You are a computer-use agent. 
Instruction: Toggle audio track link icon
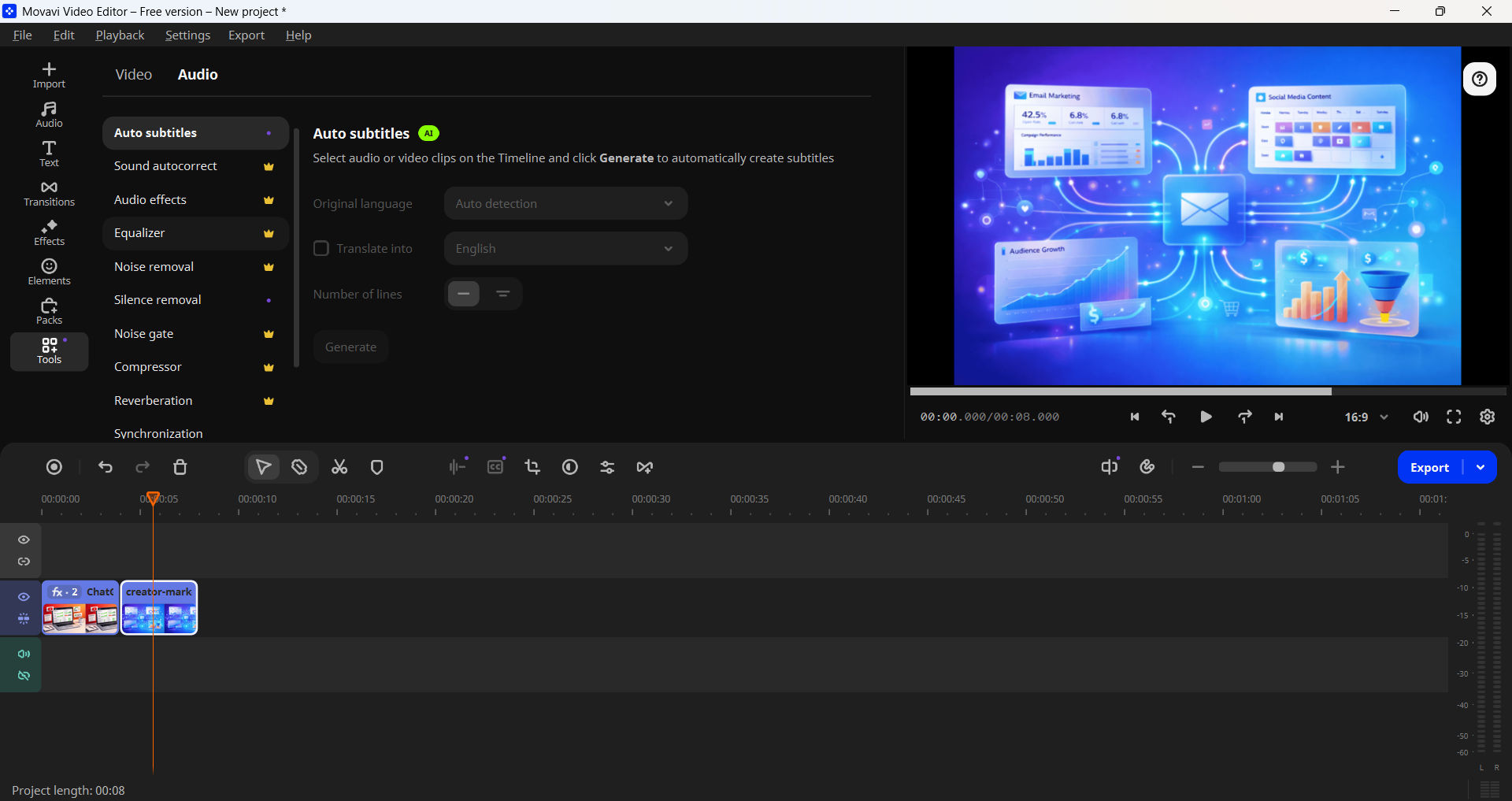click(24, 676)
